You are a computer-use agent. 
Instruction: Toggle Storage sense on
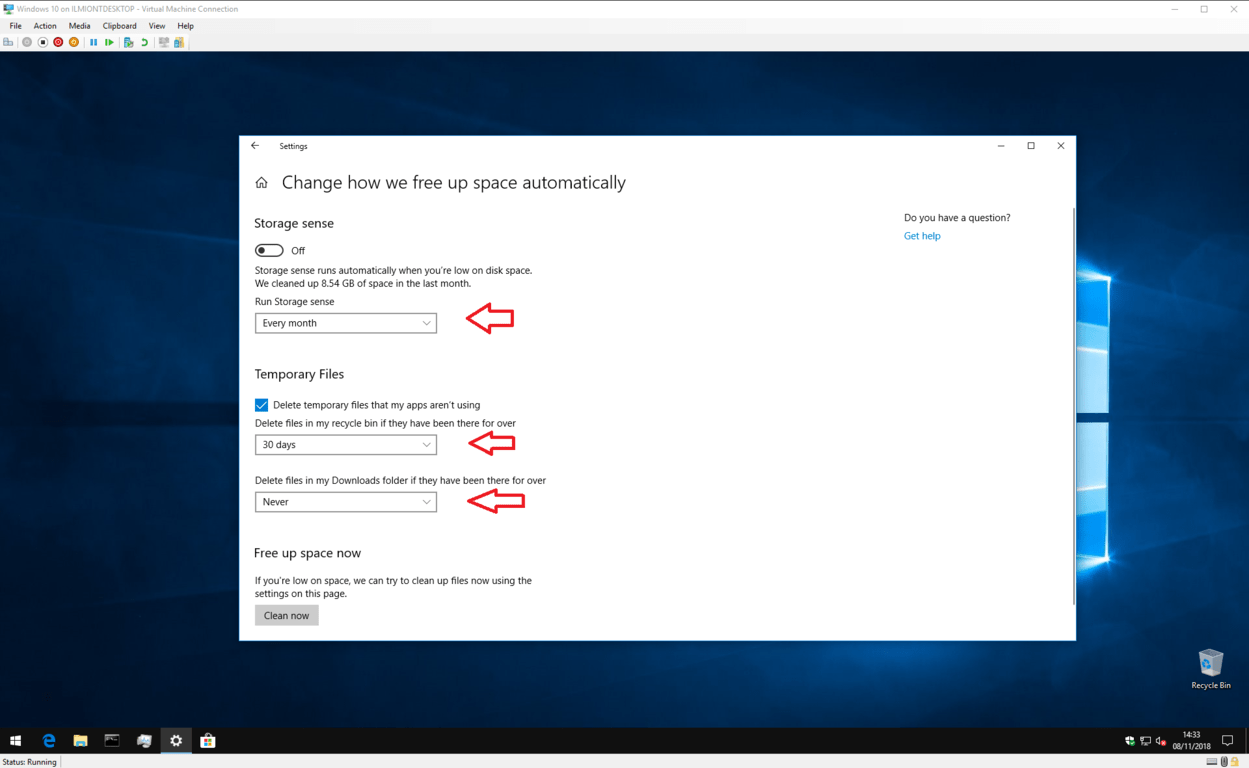[x=268, y=250]
